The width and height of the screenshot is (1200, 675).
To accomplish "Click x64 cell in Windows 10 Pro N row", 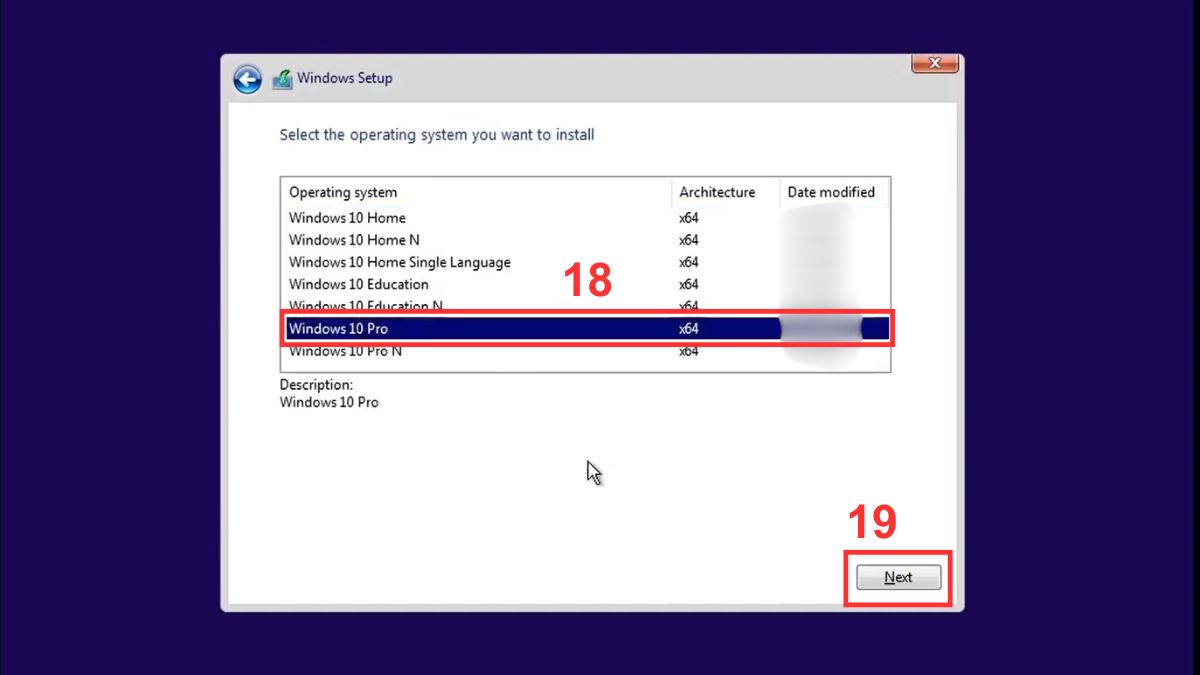I will (x=688, y=351).
